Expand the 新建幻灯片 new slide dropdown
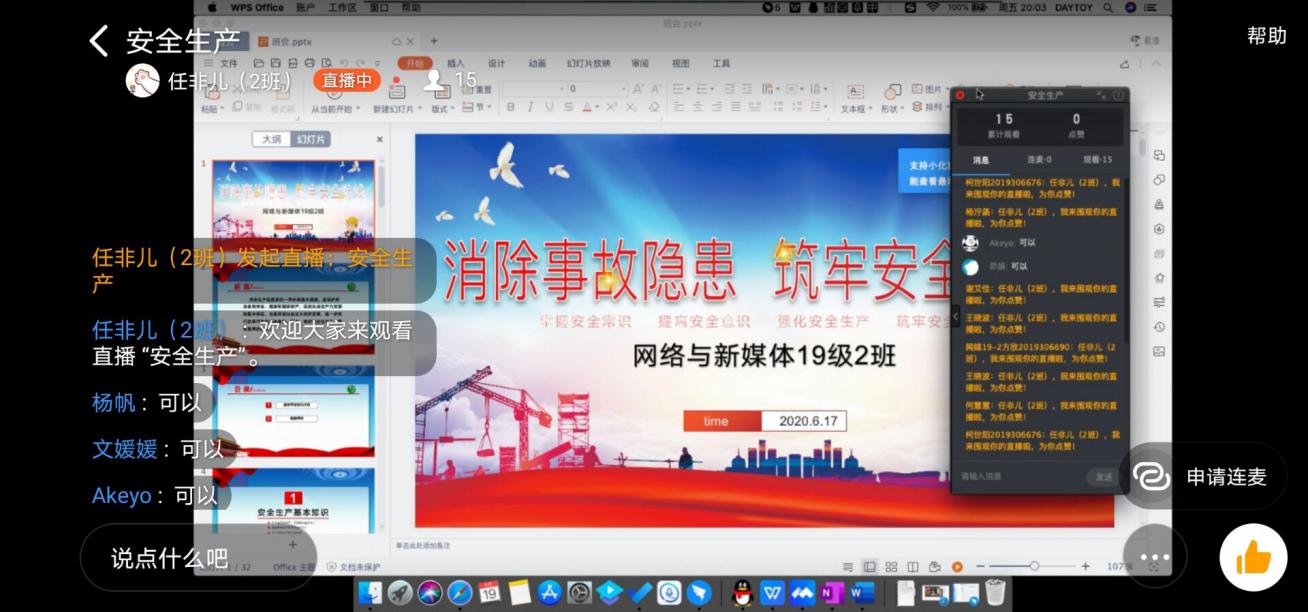The height and width of the screenshot is (612, 1308). (395, 108)
